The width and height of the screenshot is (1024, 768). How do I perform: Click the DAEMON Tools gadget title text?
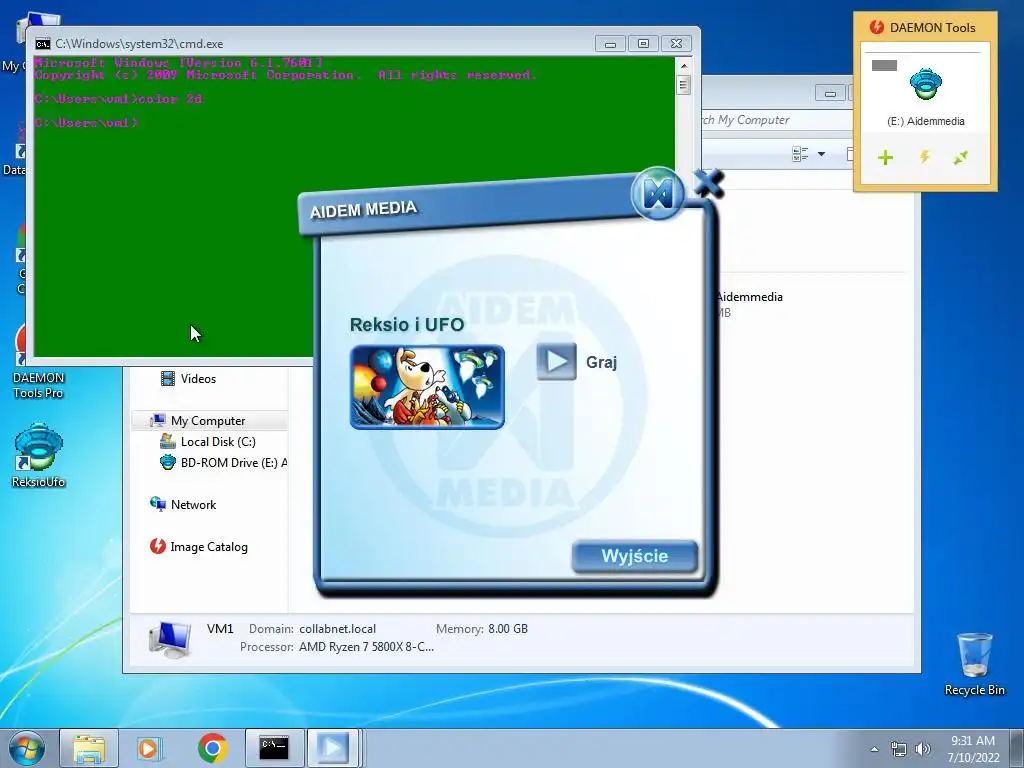(932, 27)
